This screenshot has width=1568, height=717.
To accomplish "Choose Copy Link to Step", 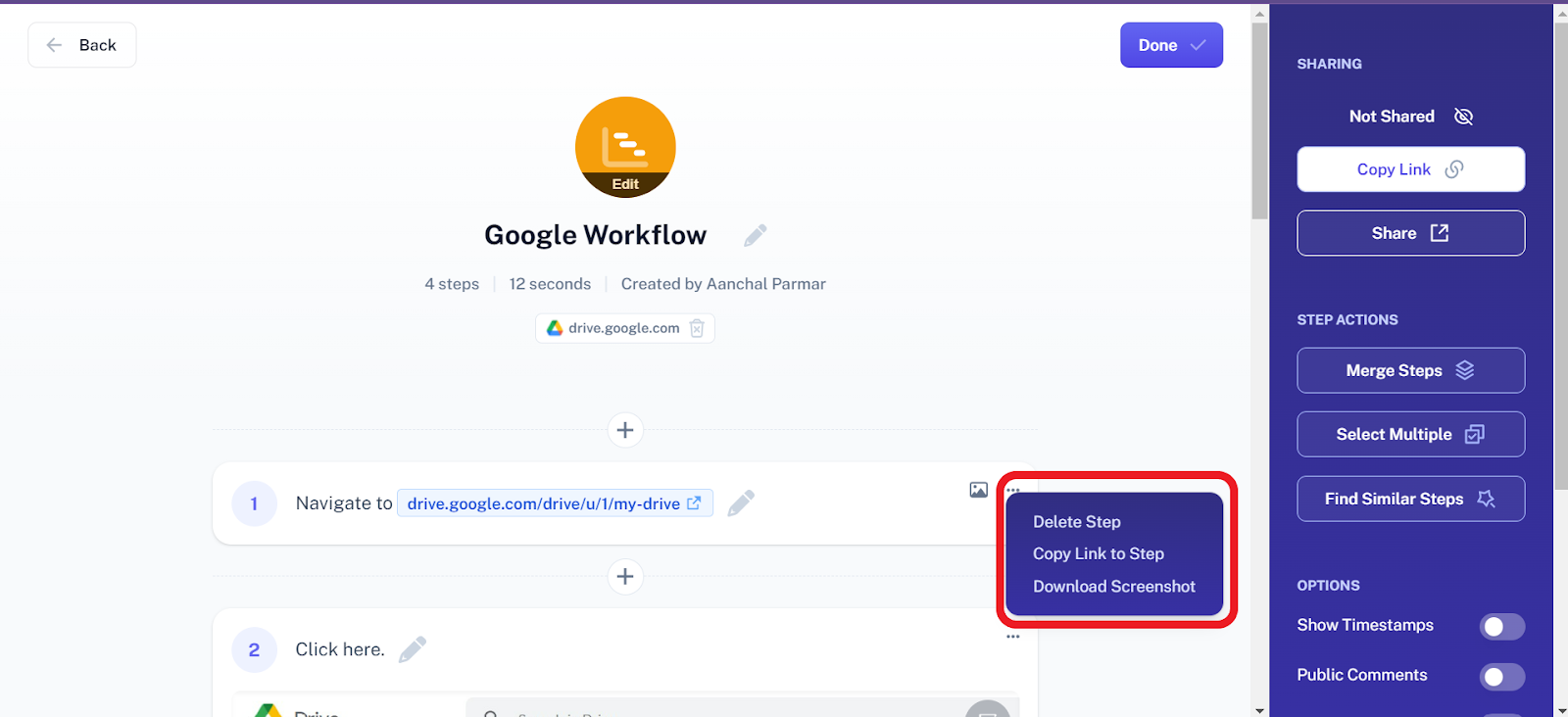I will tap(1098, 553).
